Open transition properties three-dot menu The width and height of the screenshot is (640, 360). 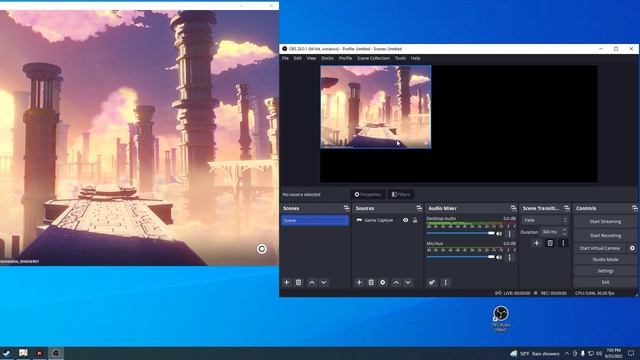[x=563, y=243]
